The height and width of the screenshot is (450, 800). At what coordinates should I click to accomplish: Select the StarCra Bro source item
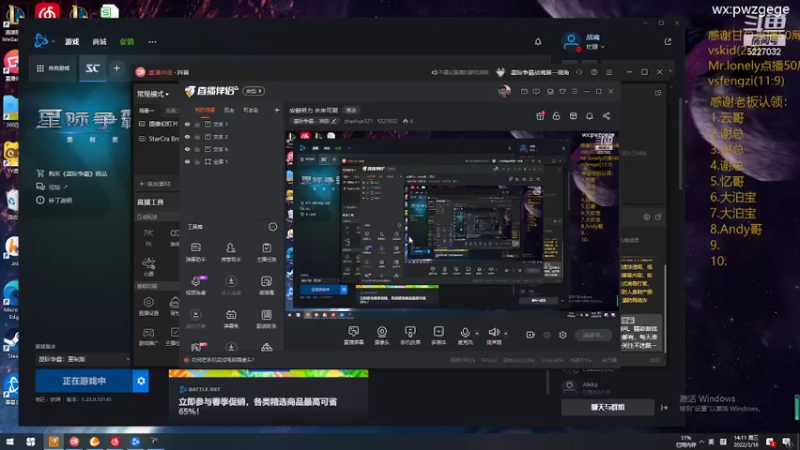pos(159,139)
